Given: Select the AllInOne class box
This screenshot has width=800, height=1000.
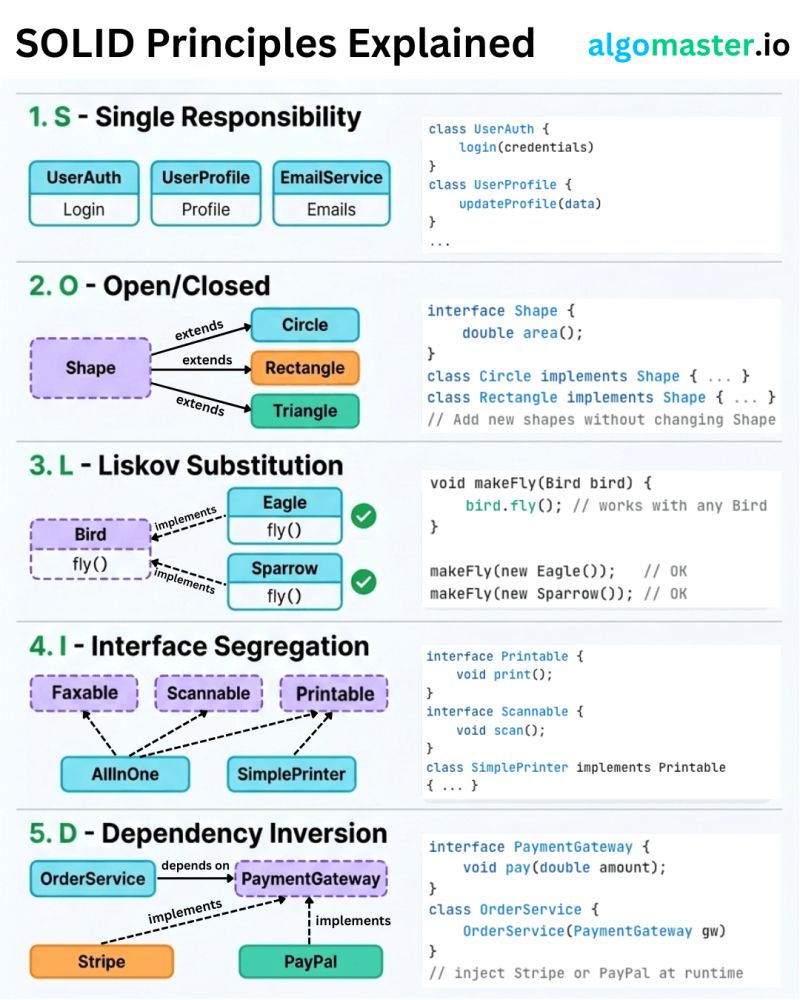Looking at the screenshot, I should pyautogui.click(x=124, y=773).
